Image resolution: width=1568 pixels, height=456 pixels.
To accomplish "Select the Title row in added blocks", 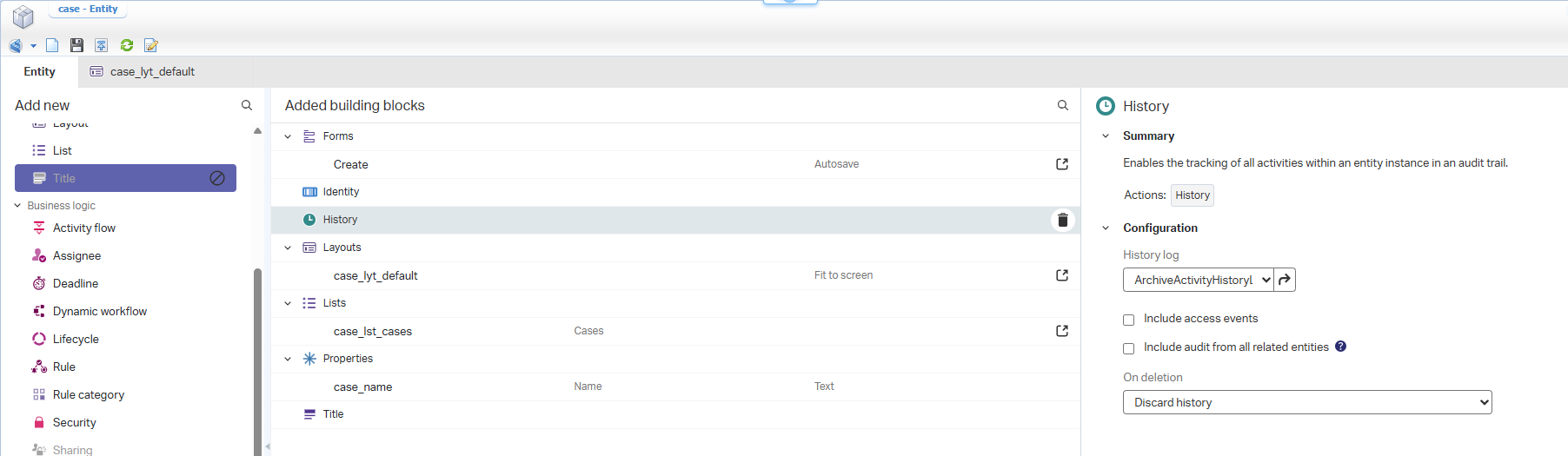I will click(x=675, y=414).
